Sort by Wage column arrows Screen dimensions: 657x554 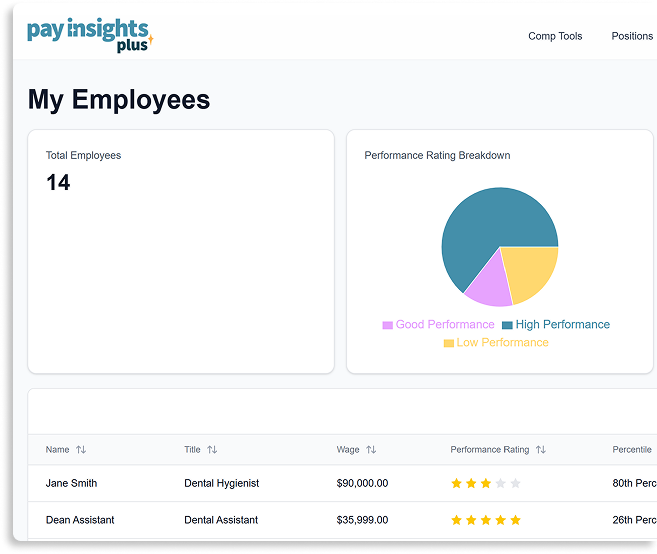371,450
